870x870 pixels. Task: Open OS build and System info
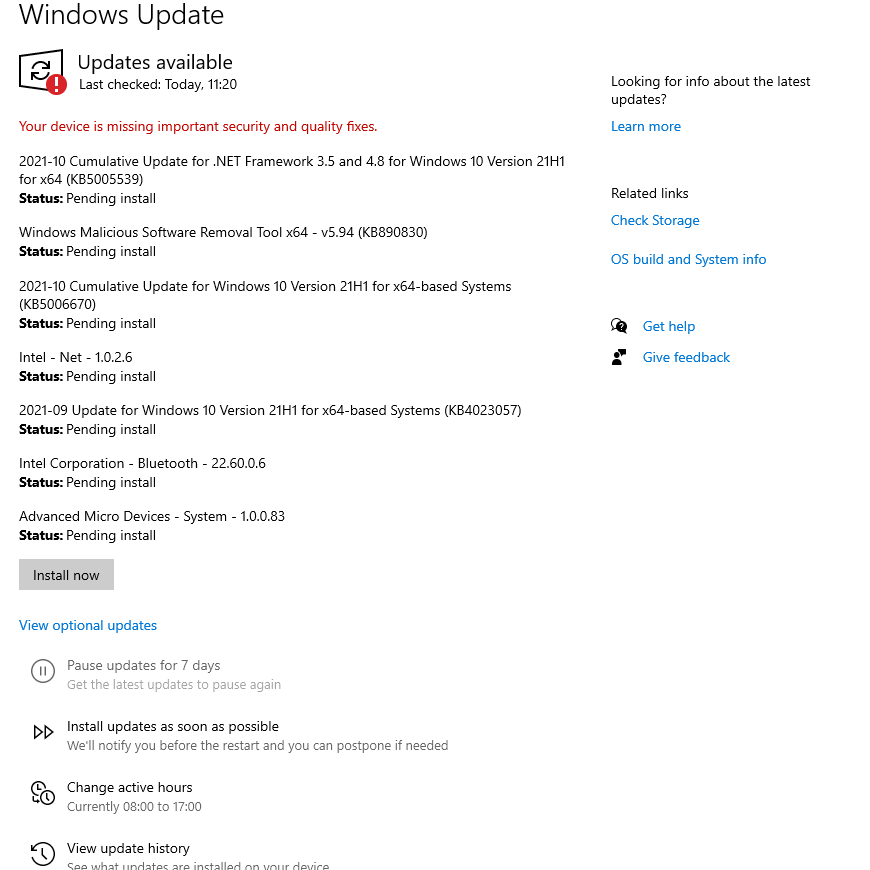pos(688,259)
